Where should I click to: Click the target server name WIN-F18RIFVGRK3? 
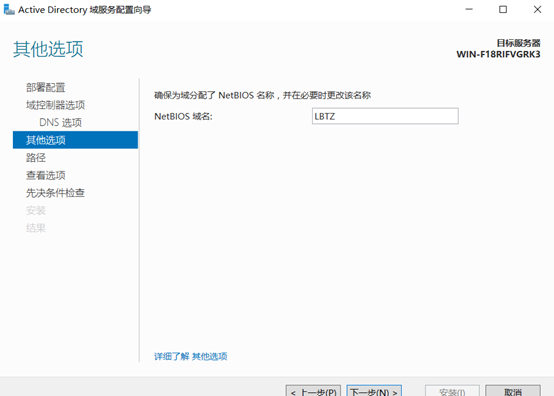498,54
